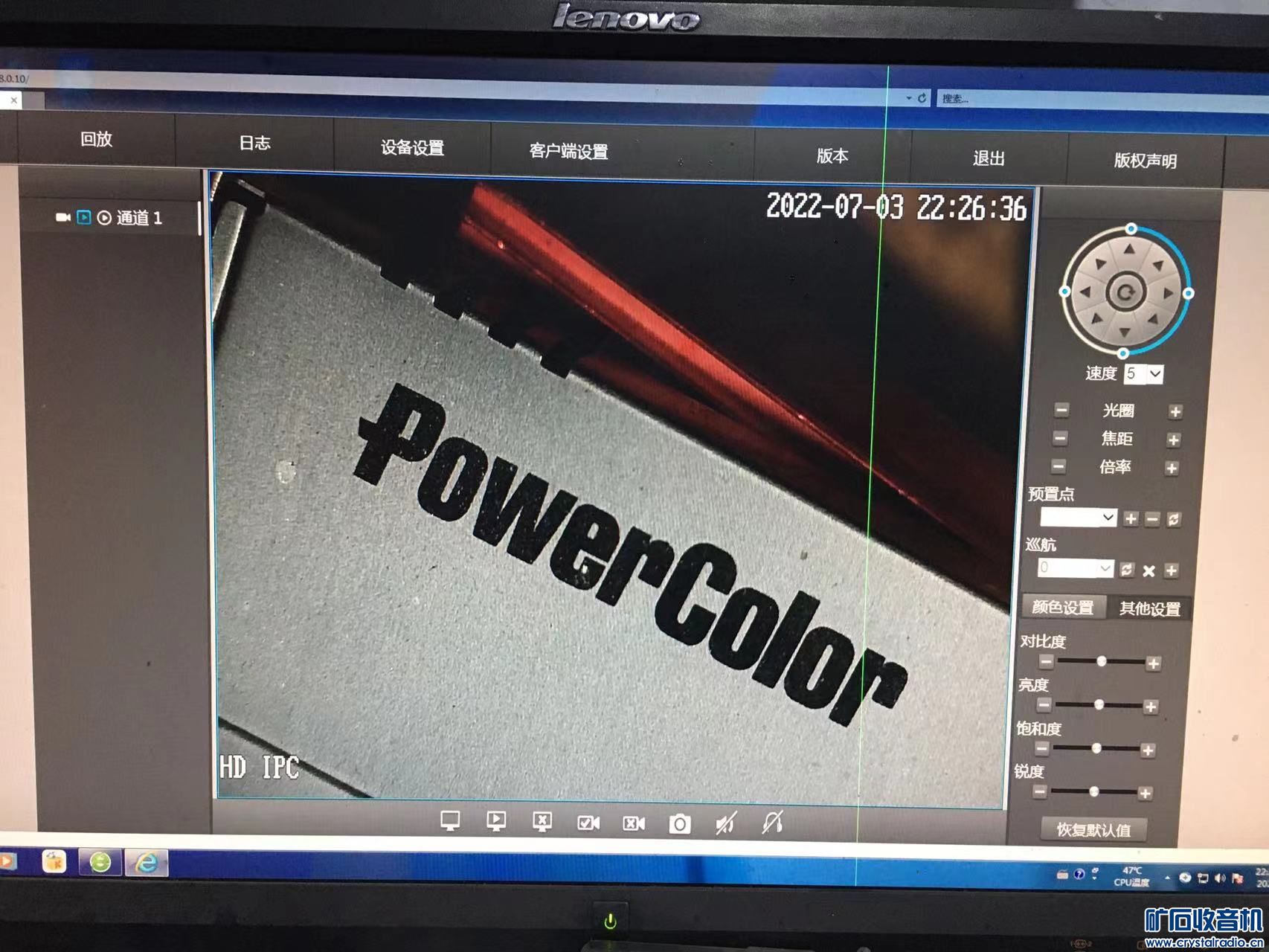
Task: Click PTZ center auto-rotate button
Action: point(1126,292)
